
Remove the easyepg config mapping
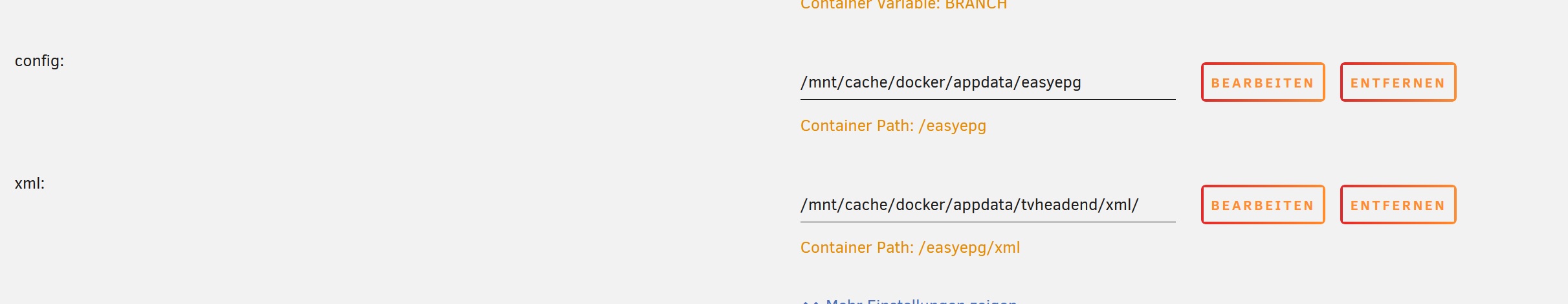click(x=1398, y=82)
